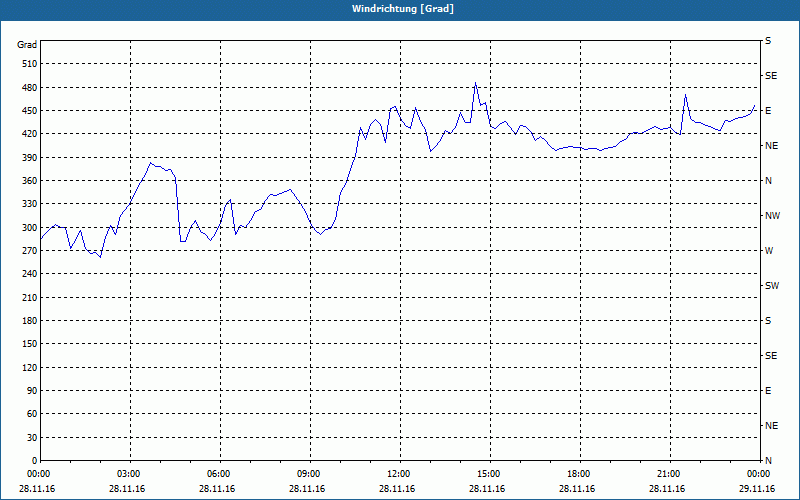Click the 15:00 time label
The image size is (800, 500).
coord(487,474)
